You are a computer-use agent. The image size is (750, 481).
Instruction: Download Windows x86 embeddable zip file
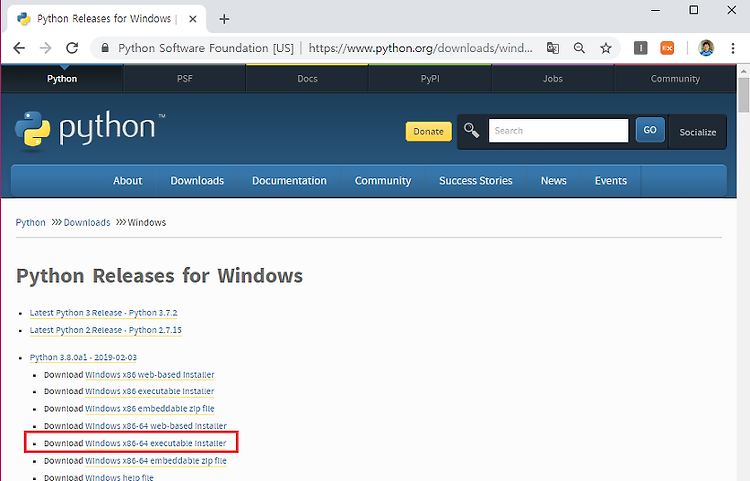[x=150, y=409]
